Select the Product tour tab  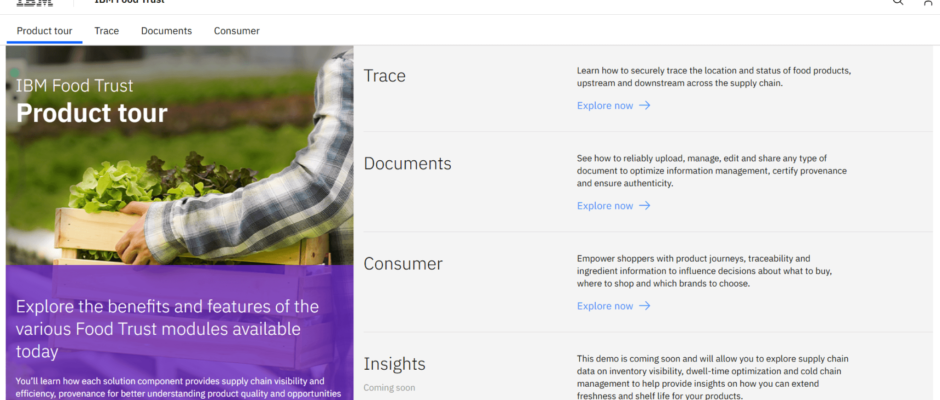tap(44, 31)
